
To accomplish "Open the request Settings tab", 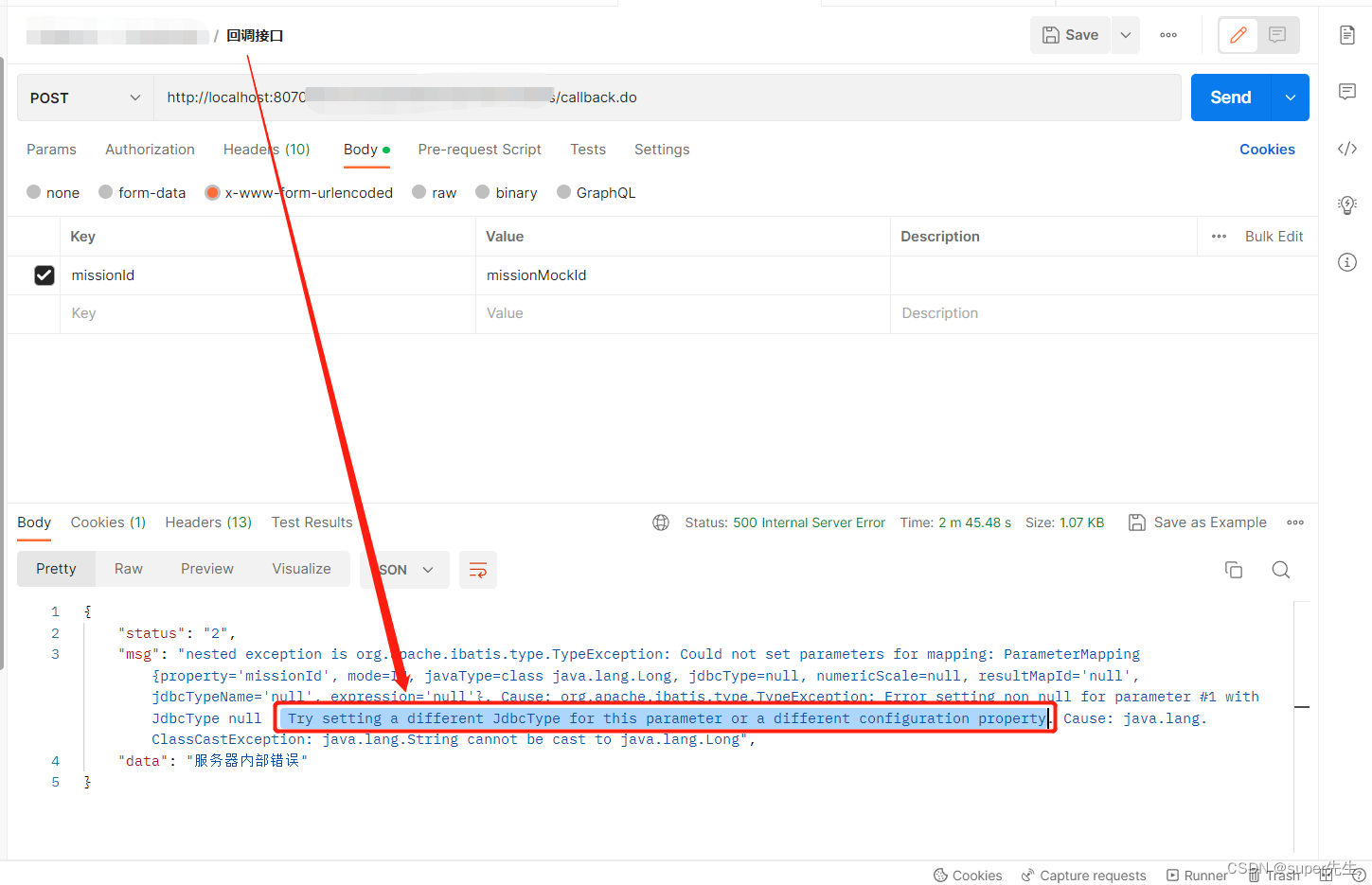I will 662,150.
